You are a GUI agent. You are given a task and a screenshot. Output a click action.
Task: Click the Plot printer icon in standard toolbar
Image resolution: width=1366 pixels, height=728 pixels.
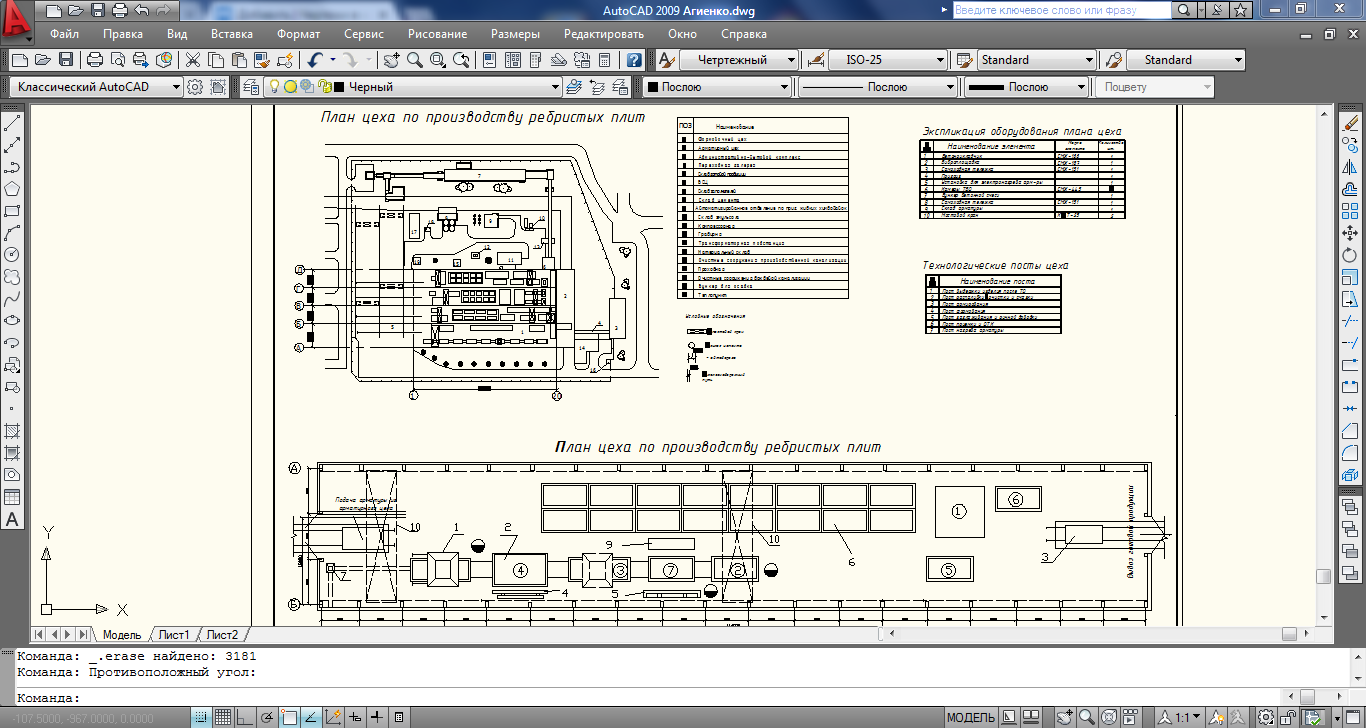95,60
